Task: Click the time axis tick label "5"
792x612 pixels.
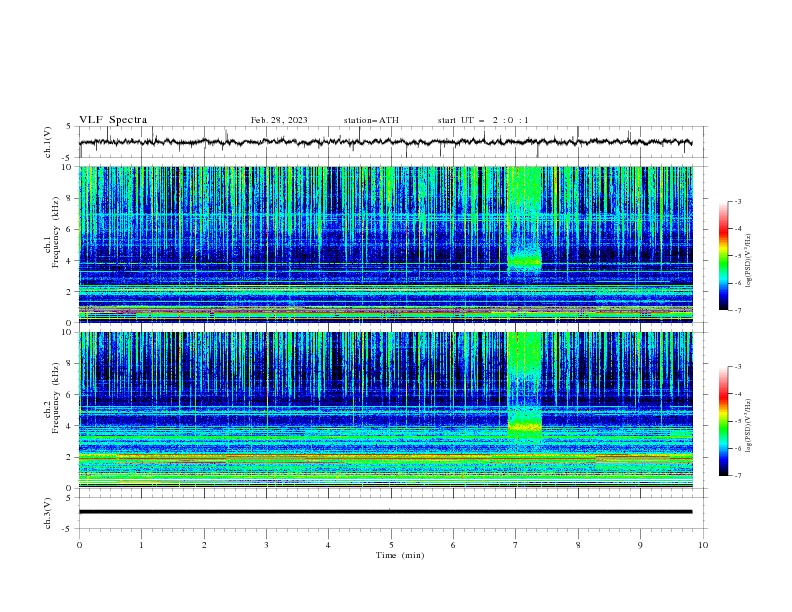Action: coord(391,545)
